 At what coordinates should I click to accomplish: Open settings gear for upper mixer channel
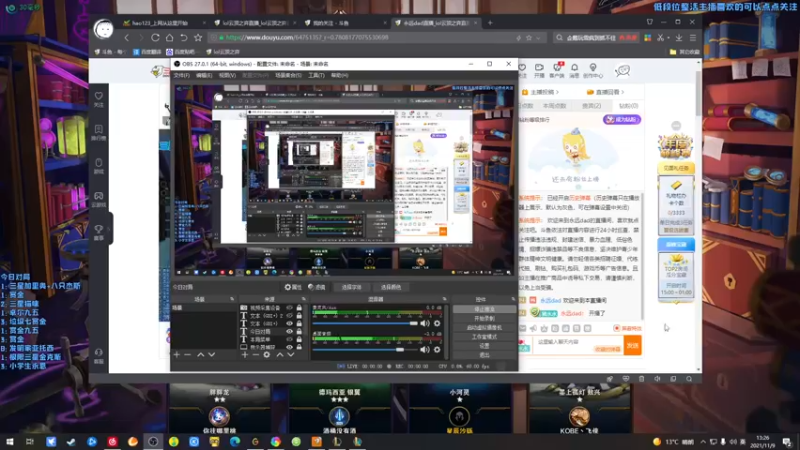tap(437, 323)
